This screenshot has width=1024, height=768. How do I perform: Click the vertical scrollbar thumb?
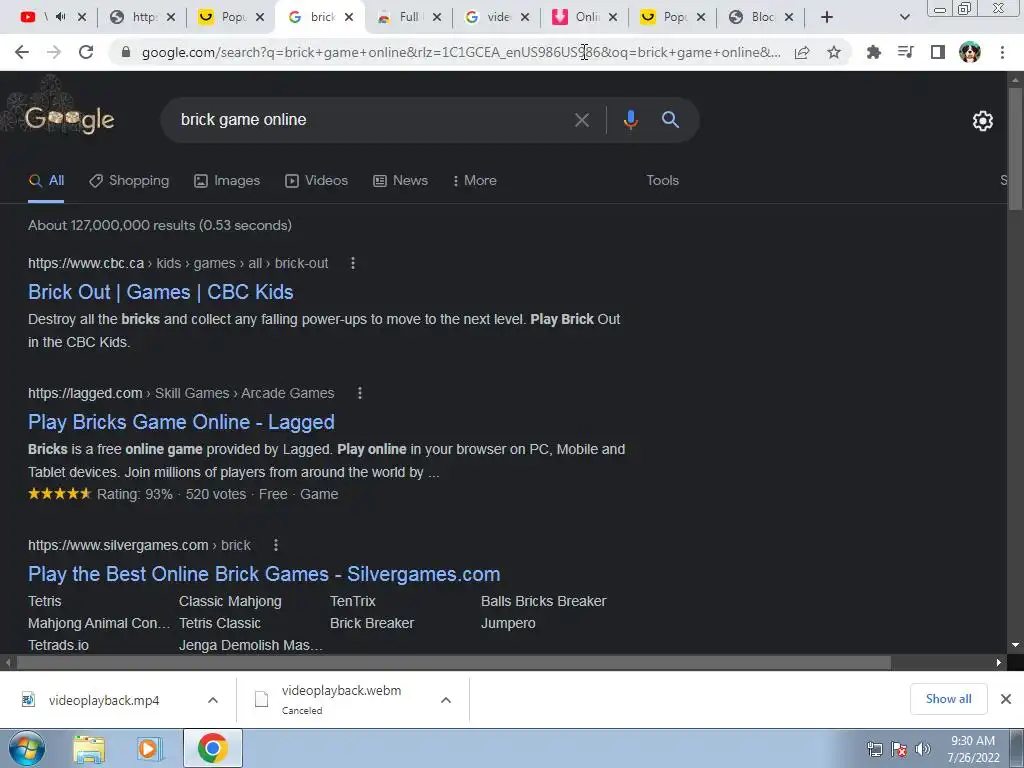click(x=1016, y=149)
